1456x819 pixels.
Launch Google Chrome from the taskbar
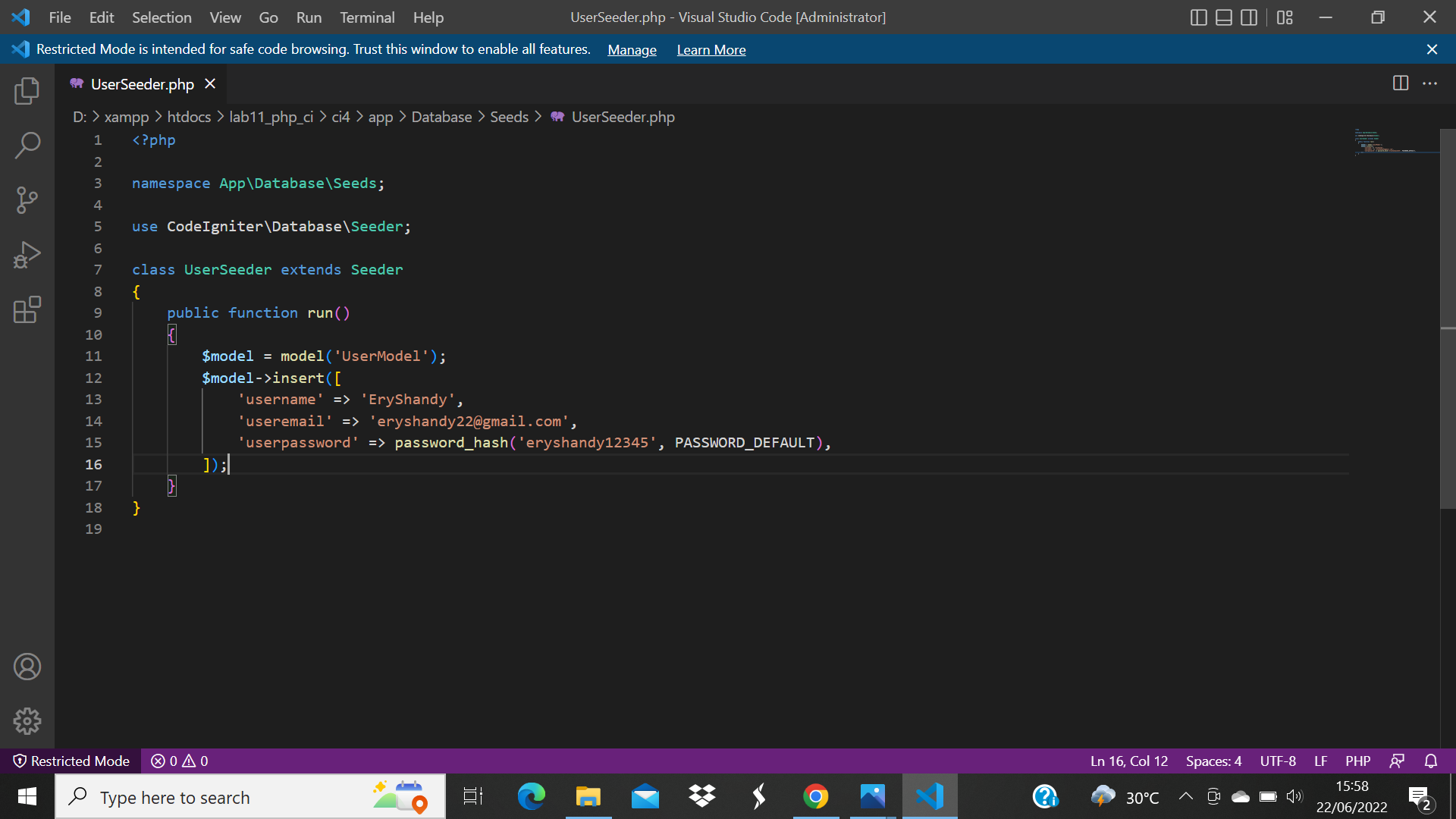tap(816, 796)
